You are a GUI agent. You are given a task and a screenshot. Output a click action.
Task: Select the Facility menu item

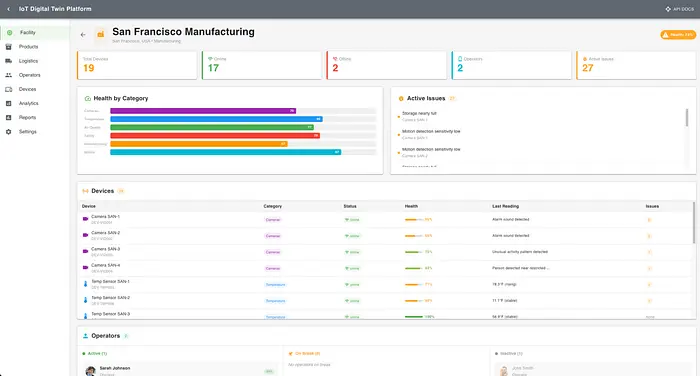[34, 33]
